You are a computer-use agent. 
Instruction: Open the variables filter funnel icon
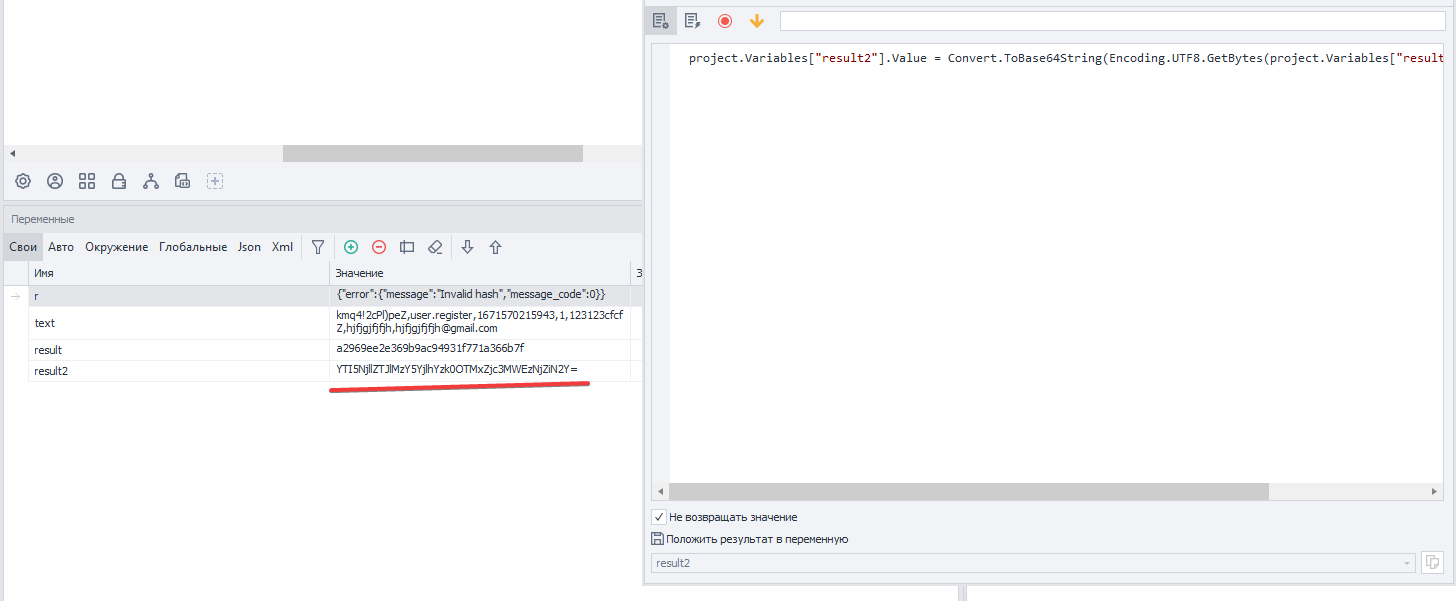click(x=318, y=247)
